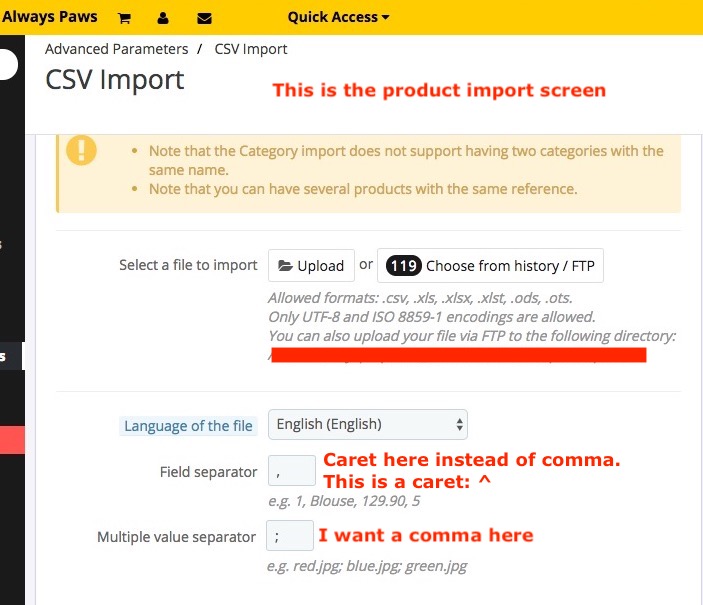Open the file language dropdown
Screen dimensions: 703x605
371,424
